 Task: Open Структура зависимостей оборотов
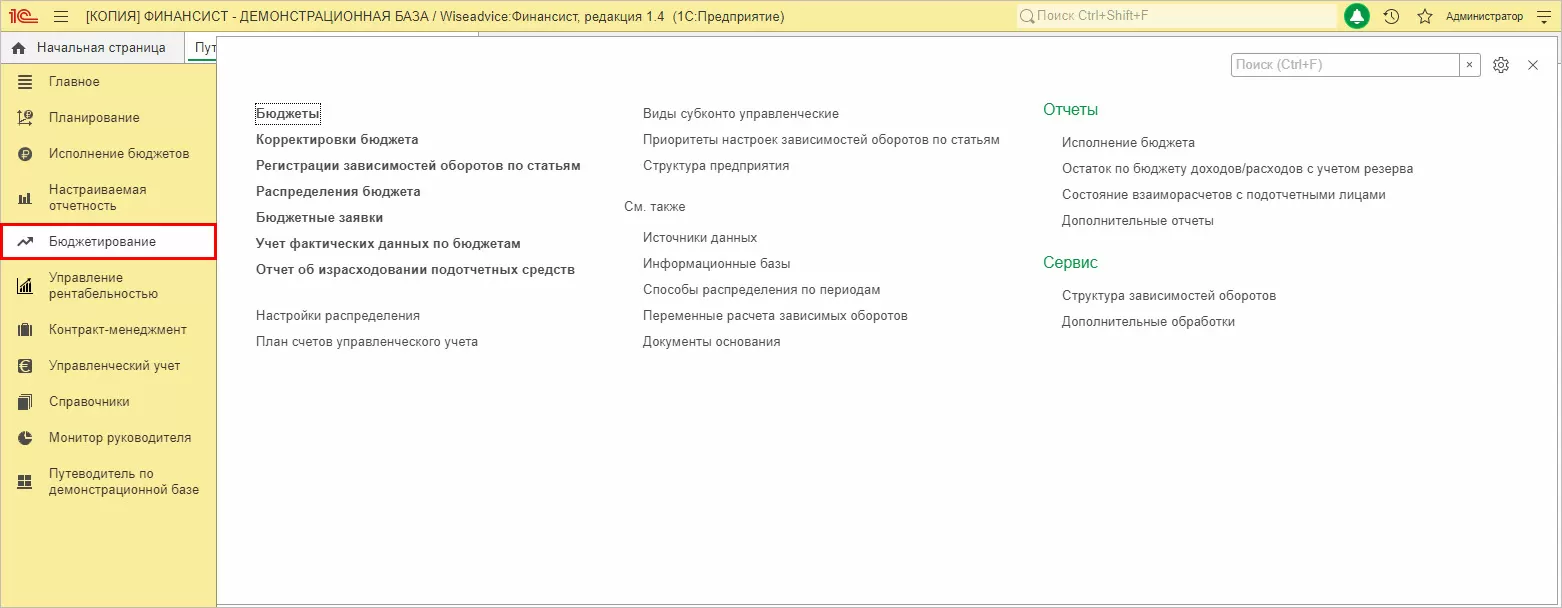click(x=1169, y=295)
